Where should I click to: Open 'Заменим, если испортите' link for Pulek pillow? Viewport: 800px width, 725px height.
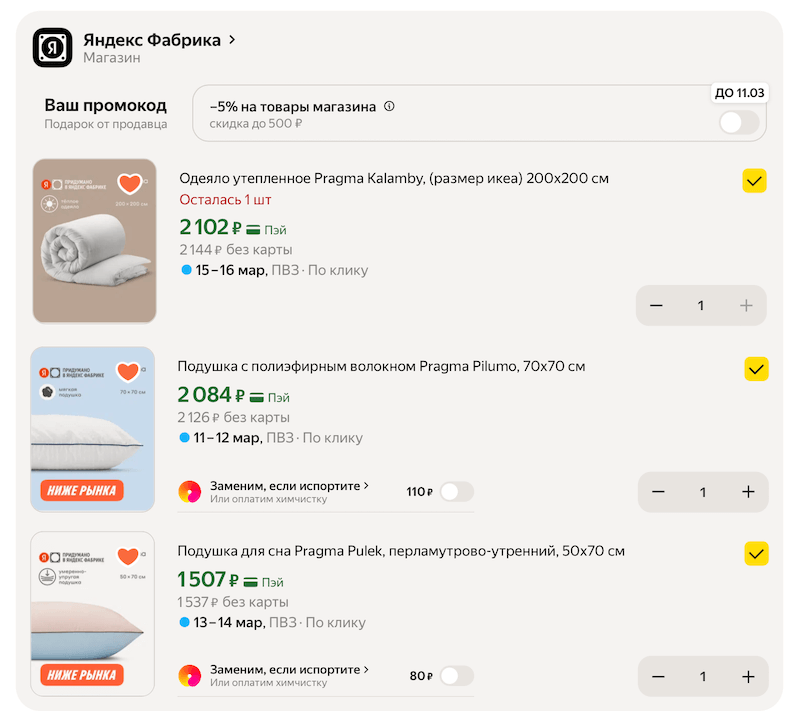coord(289,669)
